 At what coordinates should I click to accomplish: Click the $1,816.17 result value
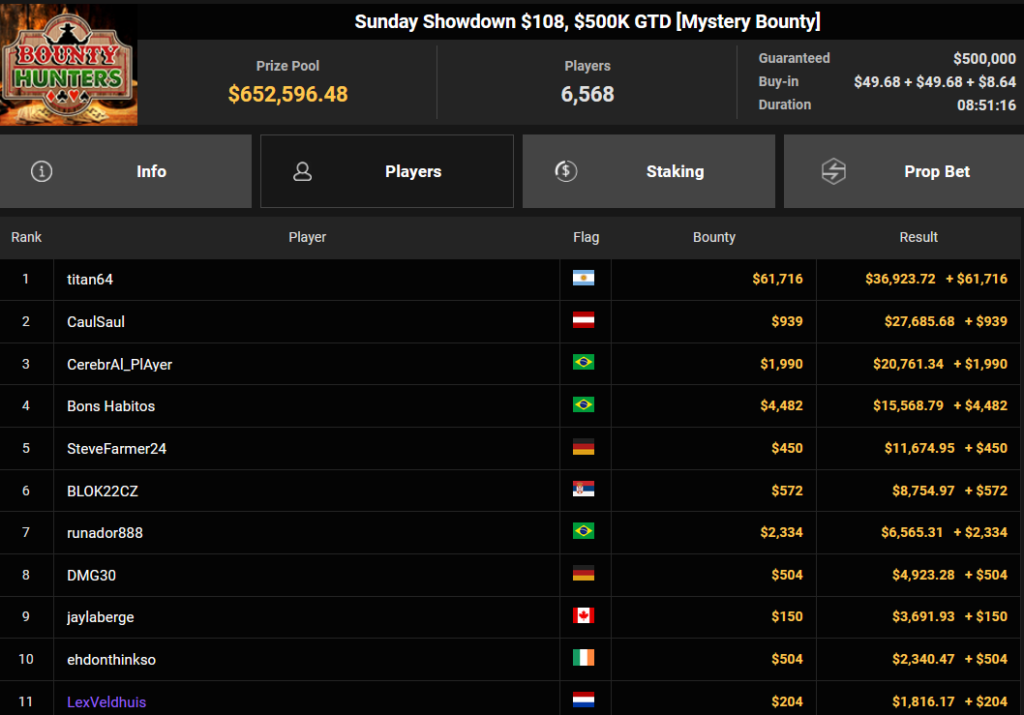pos(923,701)
